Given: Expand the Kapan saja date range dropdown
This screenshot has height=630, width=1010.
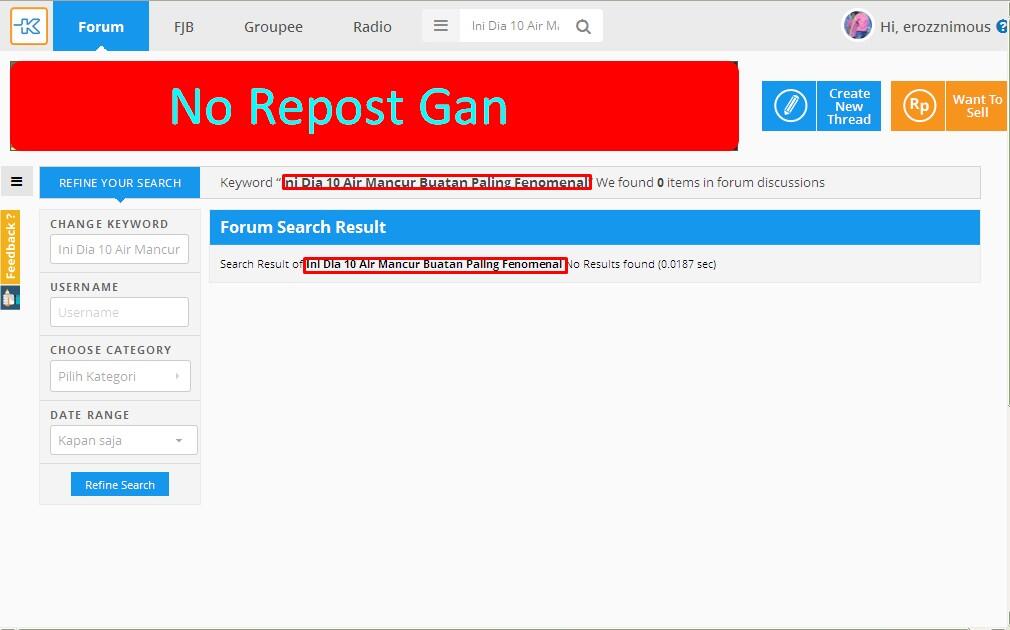Looking at the screenshot, I should click(124, 441).
